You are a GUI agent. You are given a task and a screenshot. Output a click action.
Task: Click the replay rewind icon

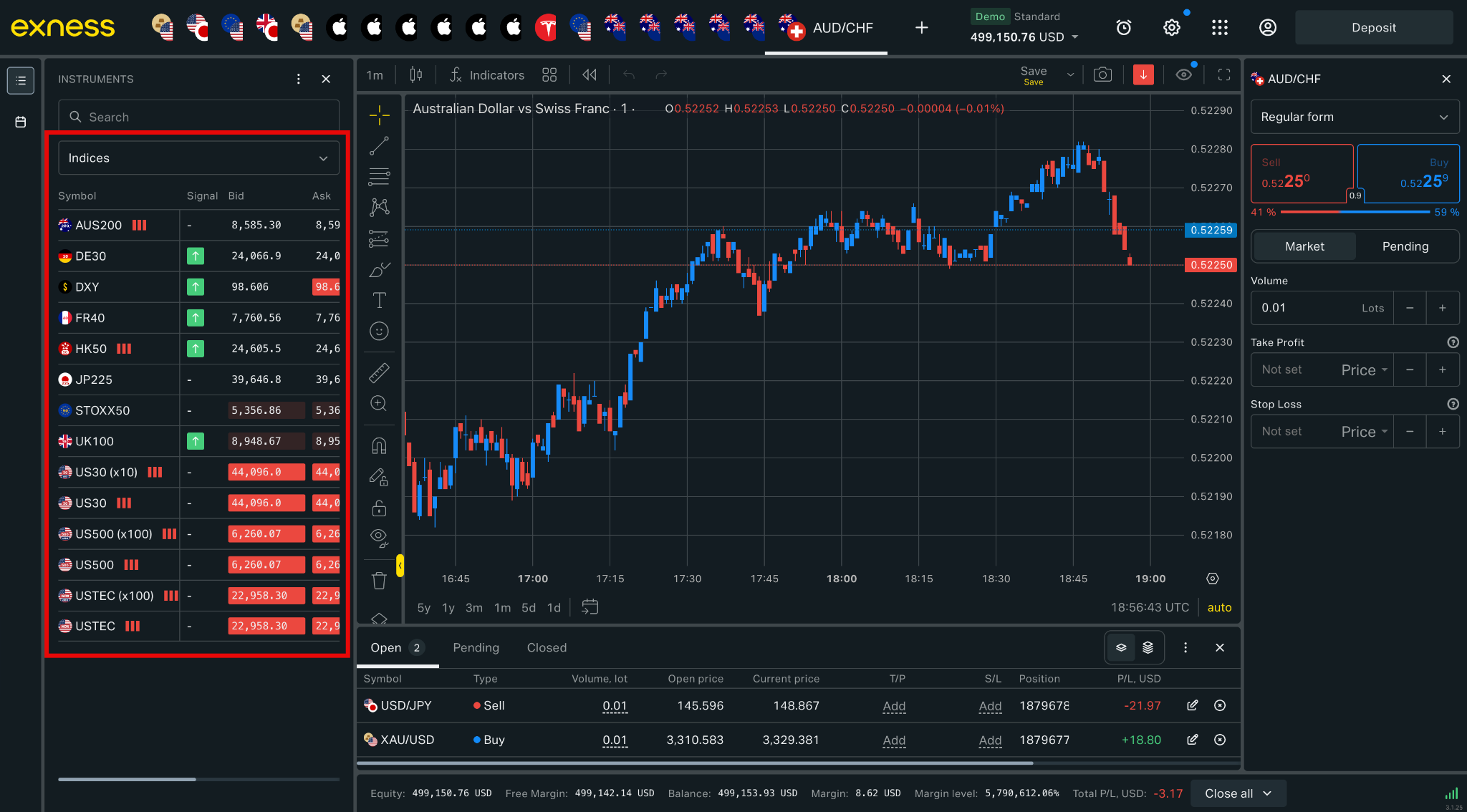tap(590, 74)
